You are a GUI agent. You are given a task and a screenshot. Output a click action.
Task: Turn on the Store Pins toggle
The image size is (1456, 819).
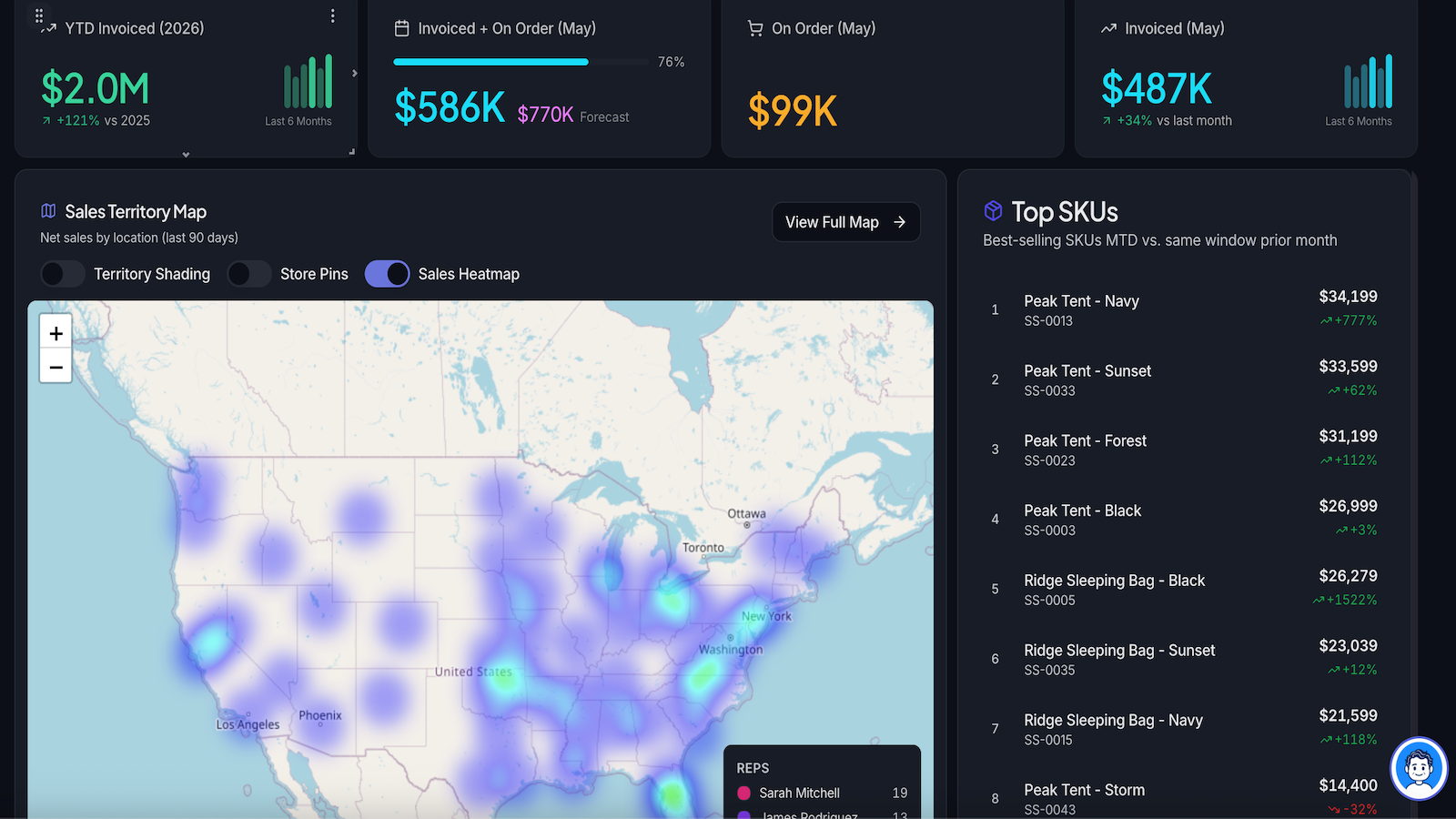[x=249, y=274]
